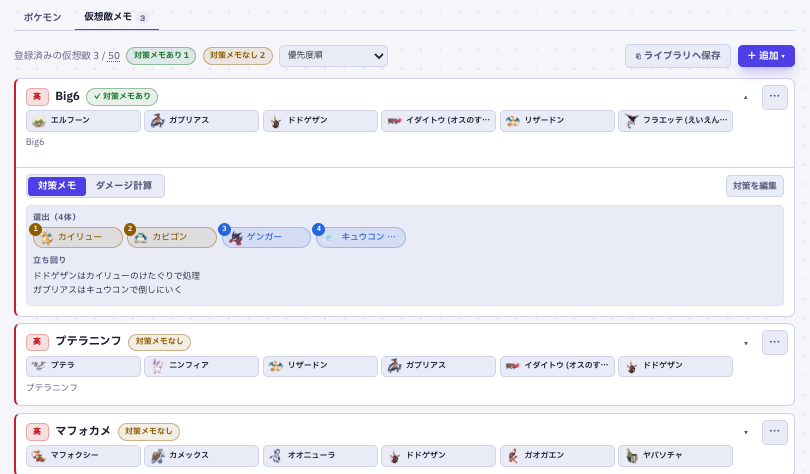The width and height of the screenshot is (810, 474).
Task: Expand the マフォカメ card arrow
Action: click(745, 432)
